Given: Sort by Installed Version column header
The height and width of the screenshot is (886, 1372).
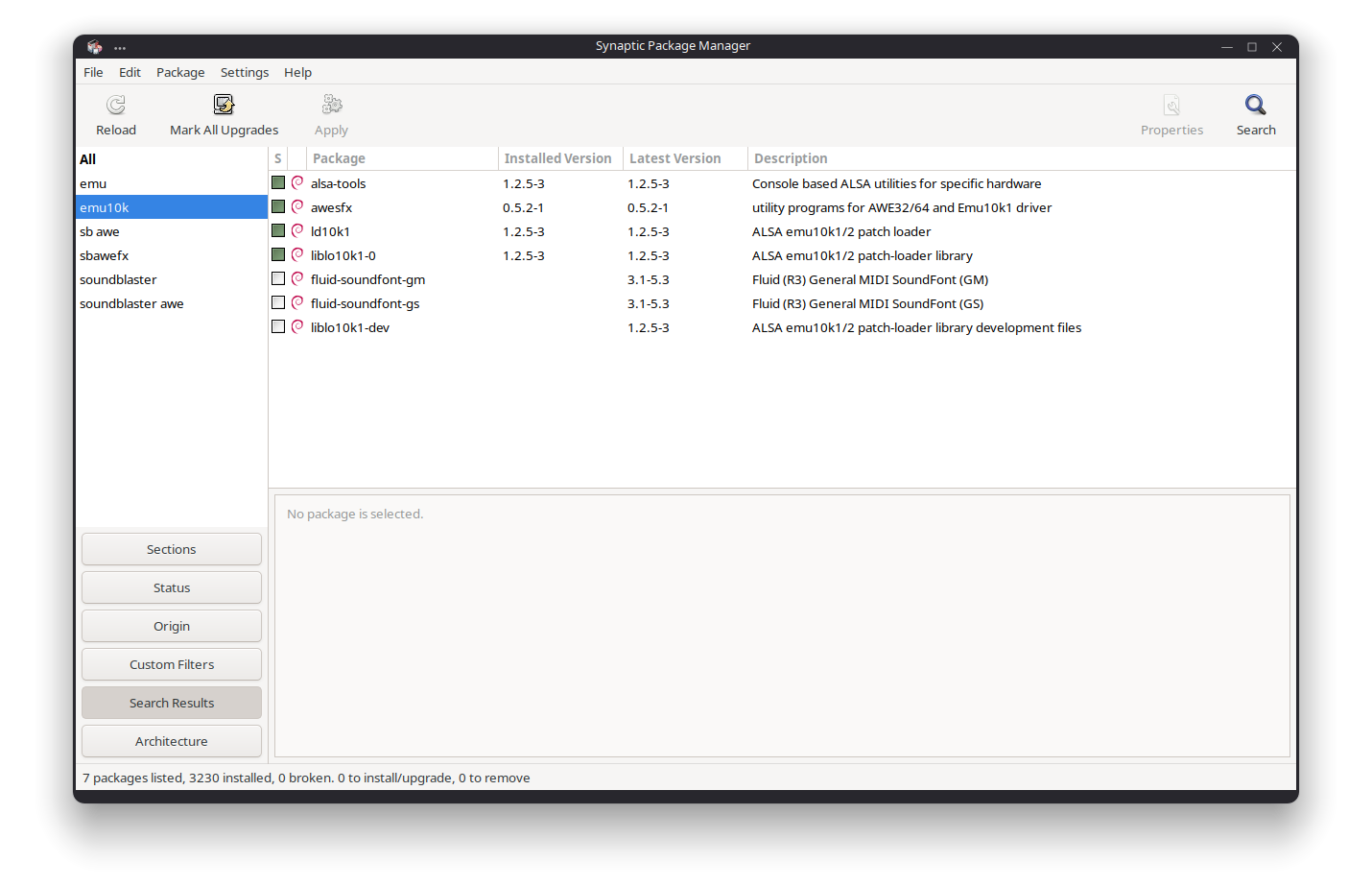Looking at the screenshot, I should (x=560, y=158).
